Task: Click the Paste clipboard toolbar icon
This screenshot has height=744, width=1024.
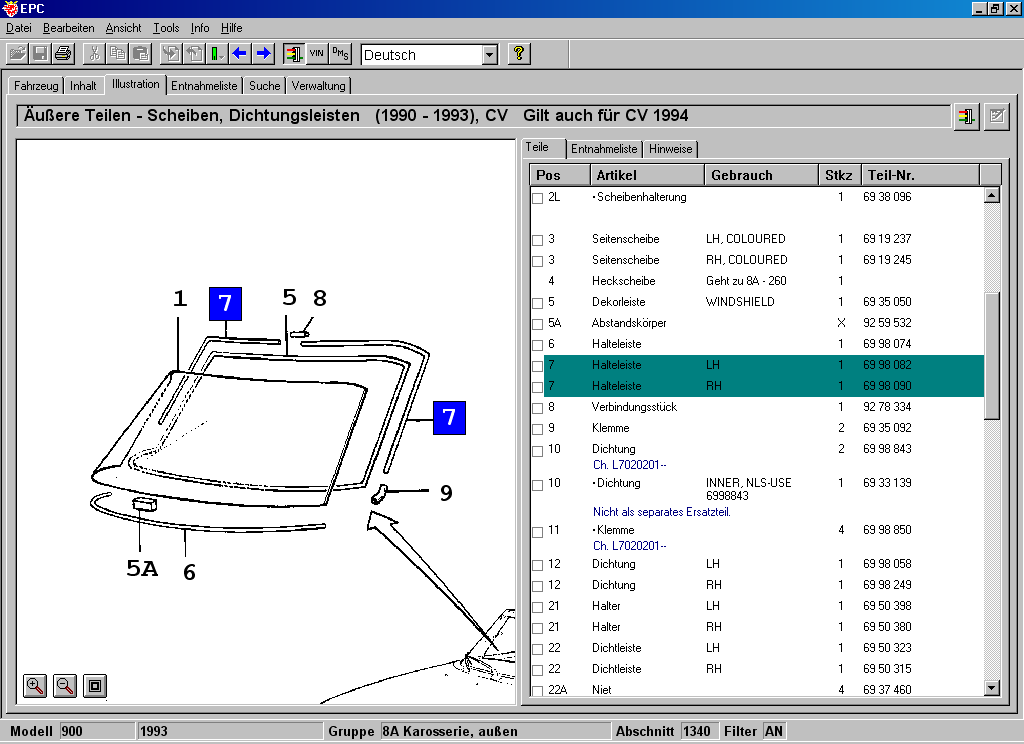Action: (x=140, y=54)
